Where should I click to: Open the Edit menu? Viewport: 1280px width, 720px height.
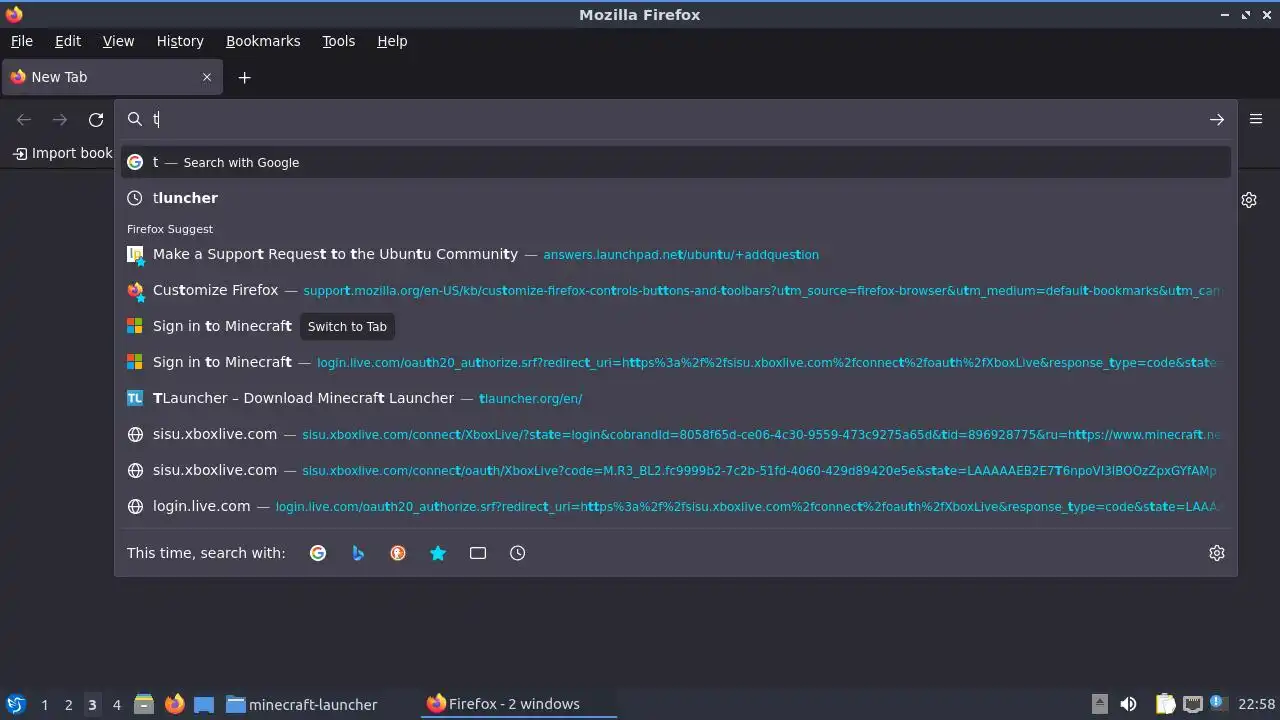coord(68,41)
